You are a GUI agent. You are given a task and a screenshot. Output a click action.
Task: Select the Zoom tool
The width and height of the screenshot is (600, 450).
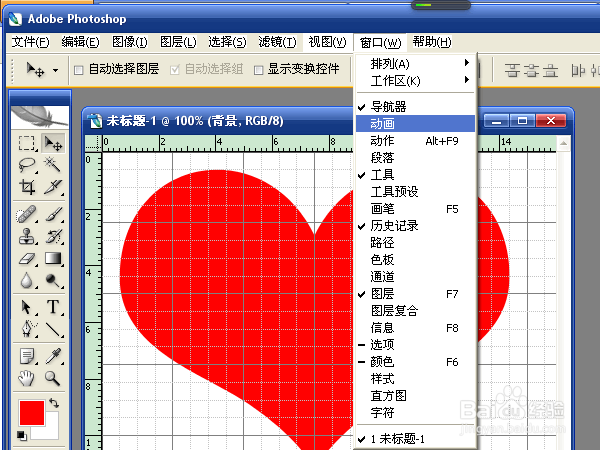point(53,378)
